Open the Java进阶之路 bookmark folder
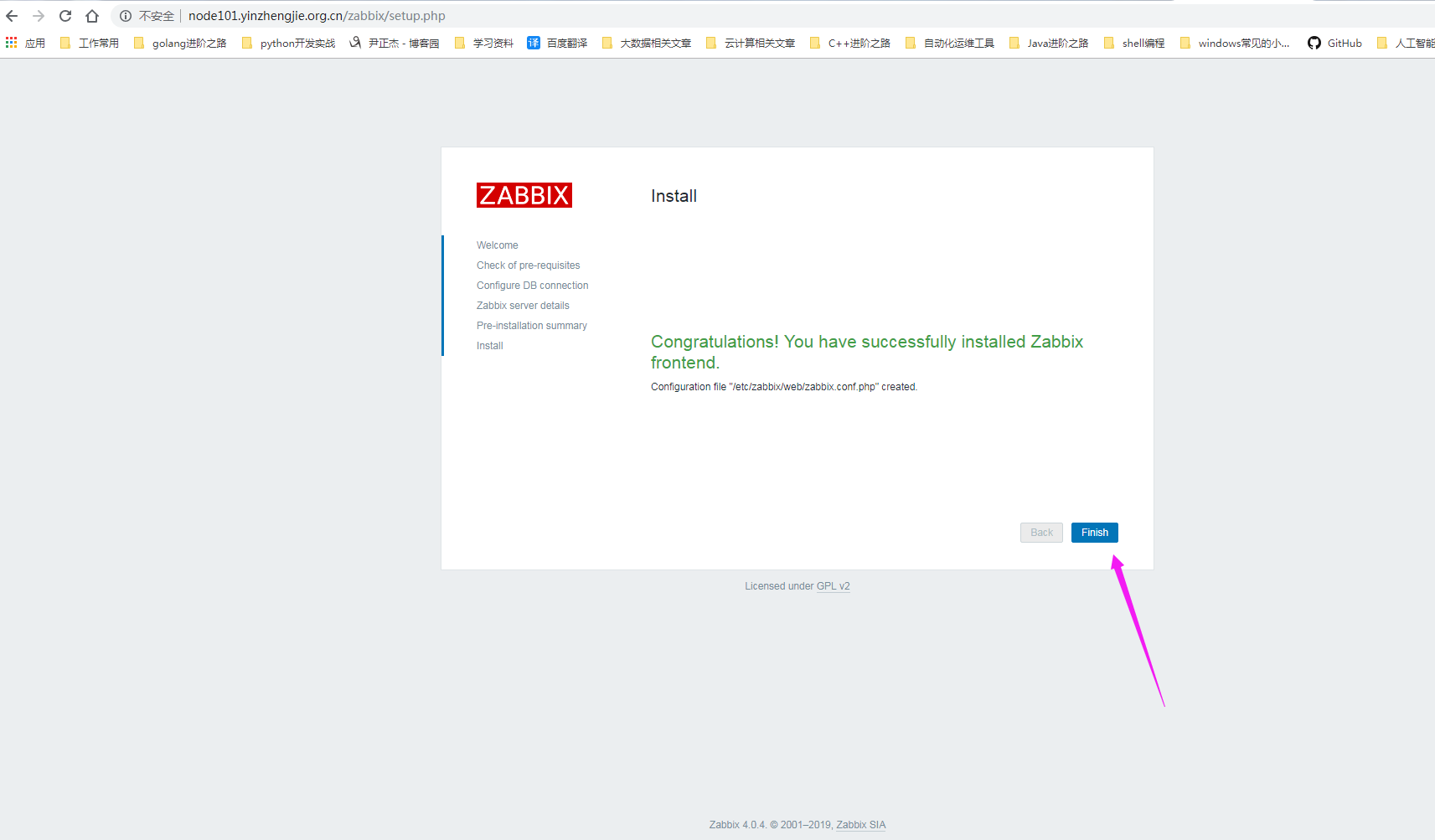The width and height of the screenshot is (1435, 840). 1050,43
